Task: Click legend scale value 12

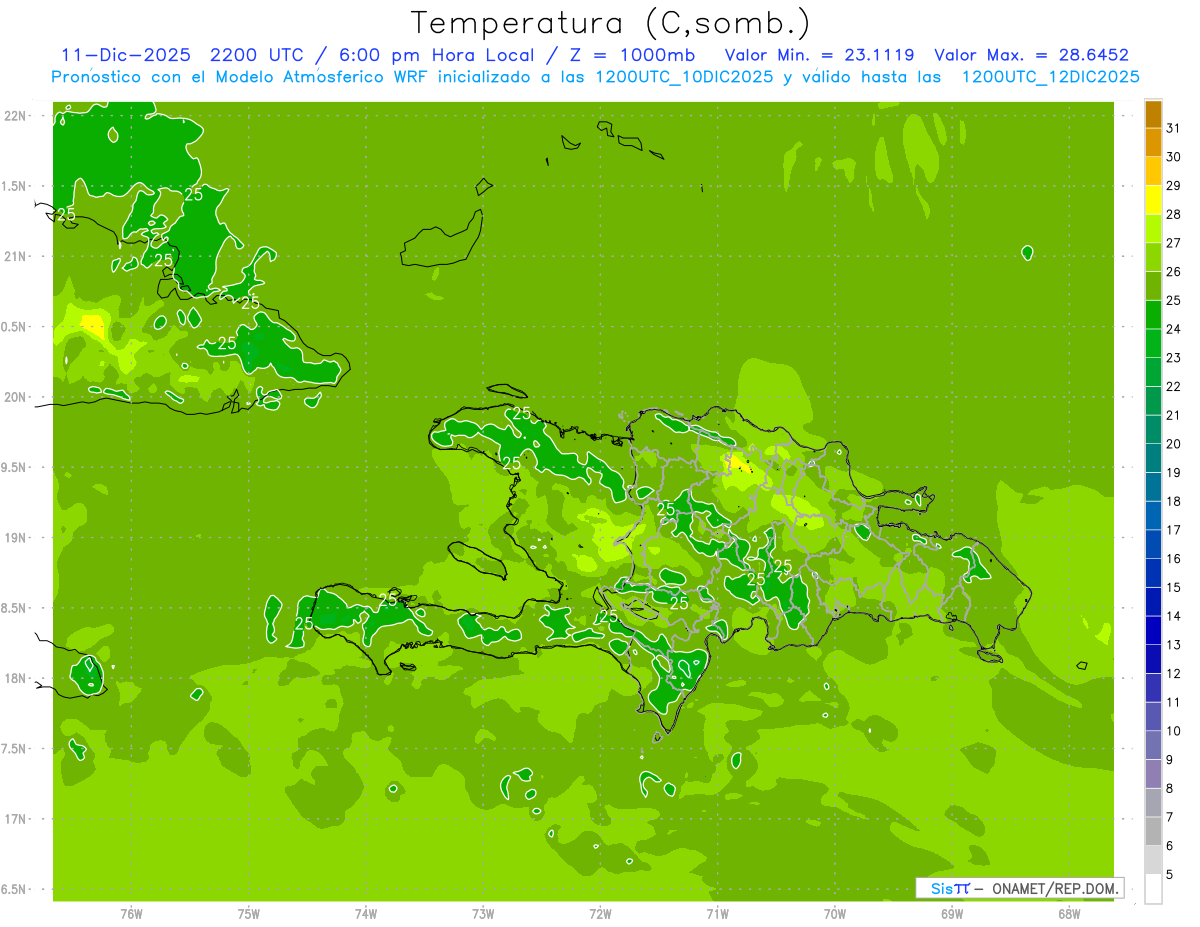Action: tap(1173, 674)
